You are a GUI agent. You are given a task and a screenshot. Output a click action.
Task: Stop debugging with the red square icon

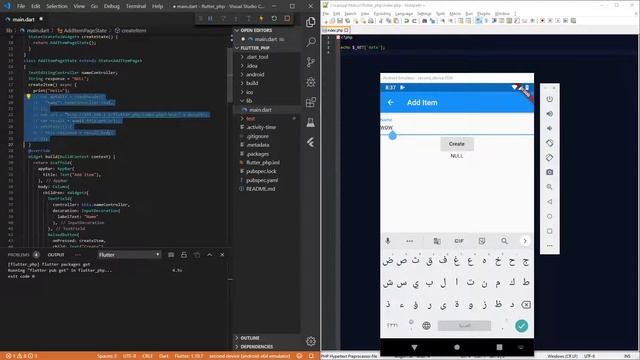click(x=287, y=18)
